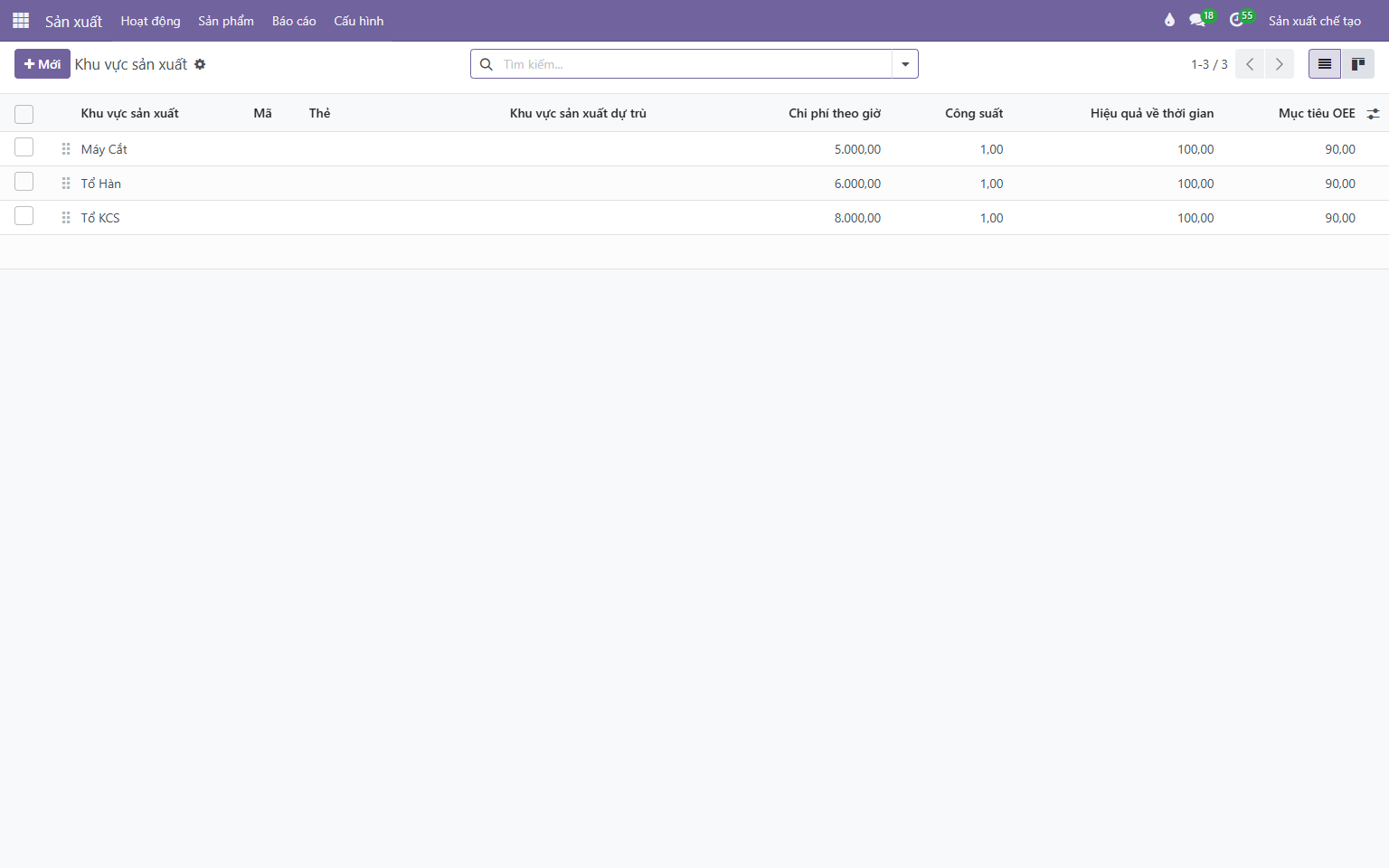Switch to list view
Viewport: 1389px width, 868px height.
(1325, 64)
